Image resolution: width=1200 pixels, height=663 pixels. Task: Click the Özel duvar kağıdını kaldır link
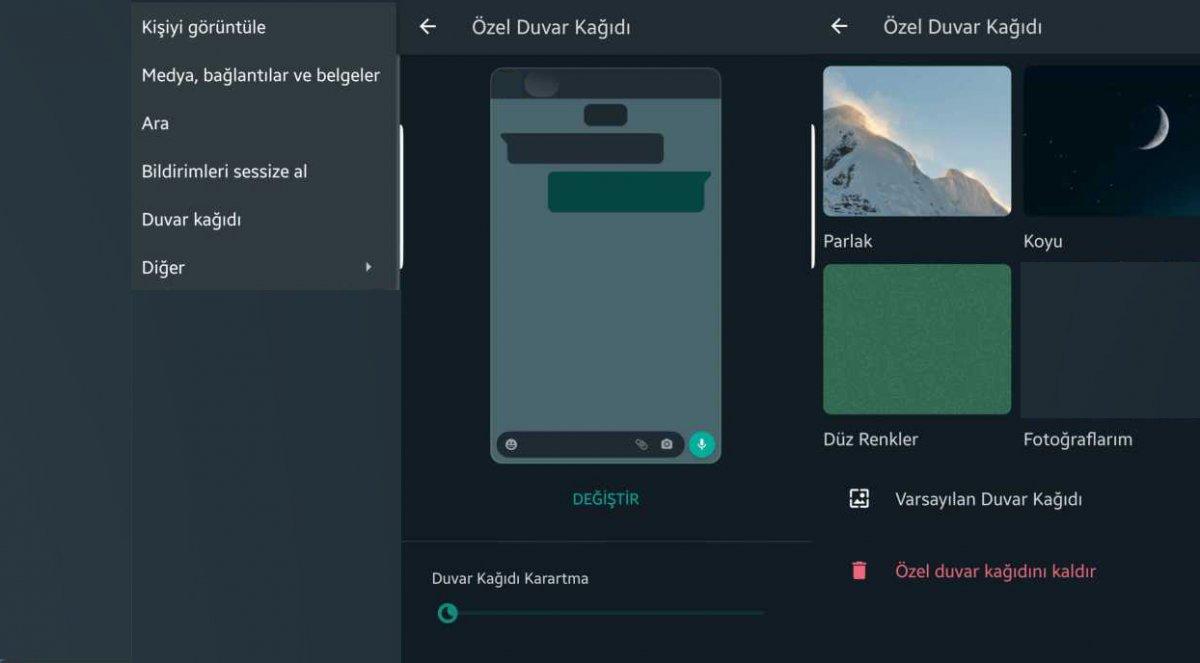[x=995, y=571]
